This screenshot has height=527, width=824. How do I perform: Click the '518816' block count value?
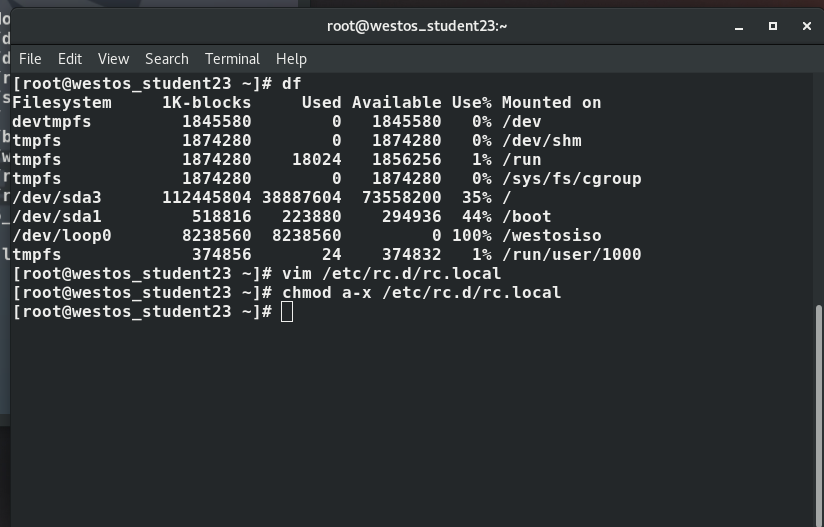(x=222, y=216)
